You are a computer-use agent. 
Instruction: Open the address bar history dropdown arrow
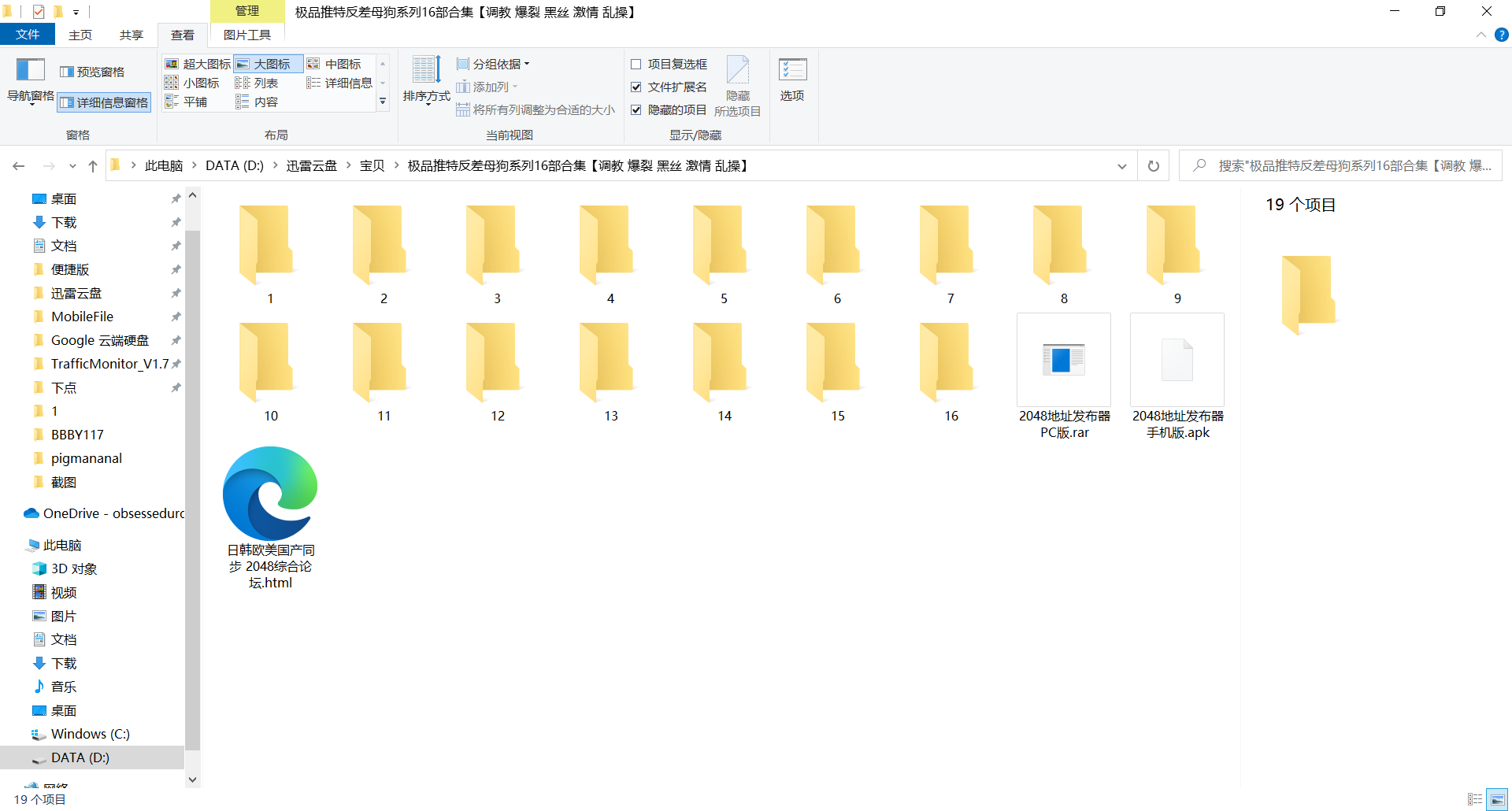tap(1121, 166)
